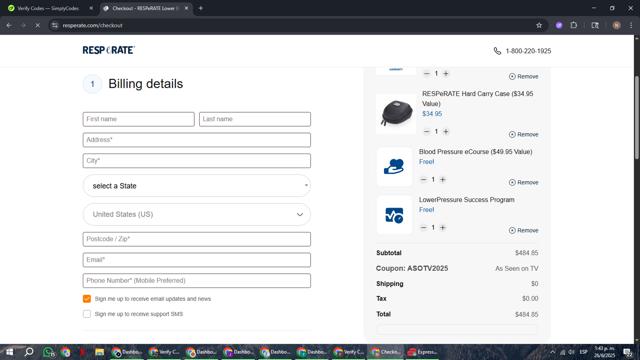640x360 pixels.
Task: Open the browser extensions puzzle menu
Action: pyautogui.click(x=573, y=25)
